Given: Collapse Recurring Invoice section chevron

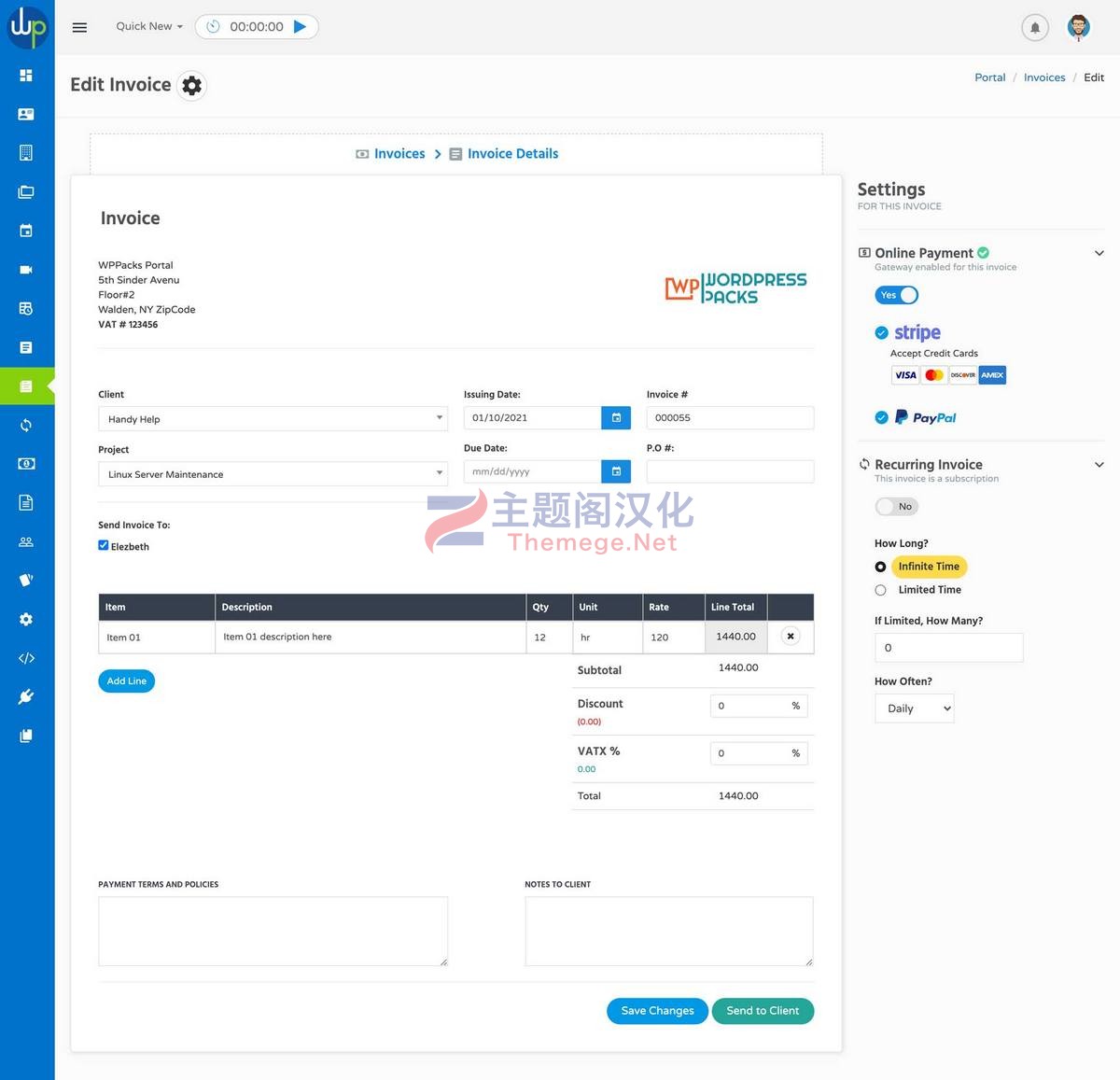Looking at the screenshot, I should tap(1099, 464).
